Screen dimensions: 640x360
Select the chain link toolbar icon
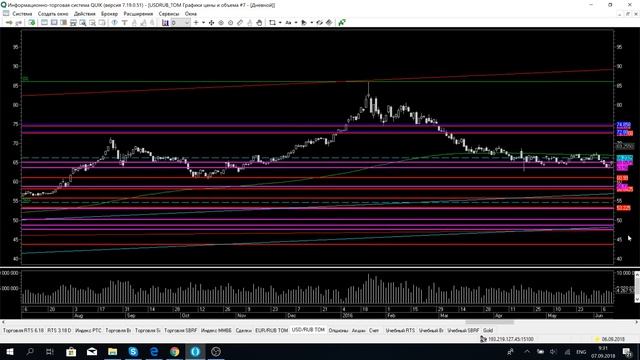(x=240, y=23)
